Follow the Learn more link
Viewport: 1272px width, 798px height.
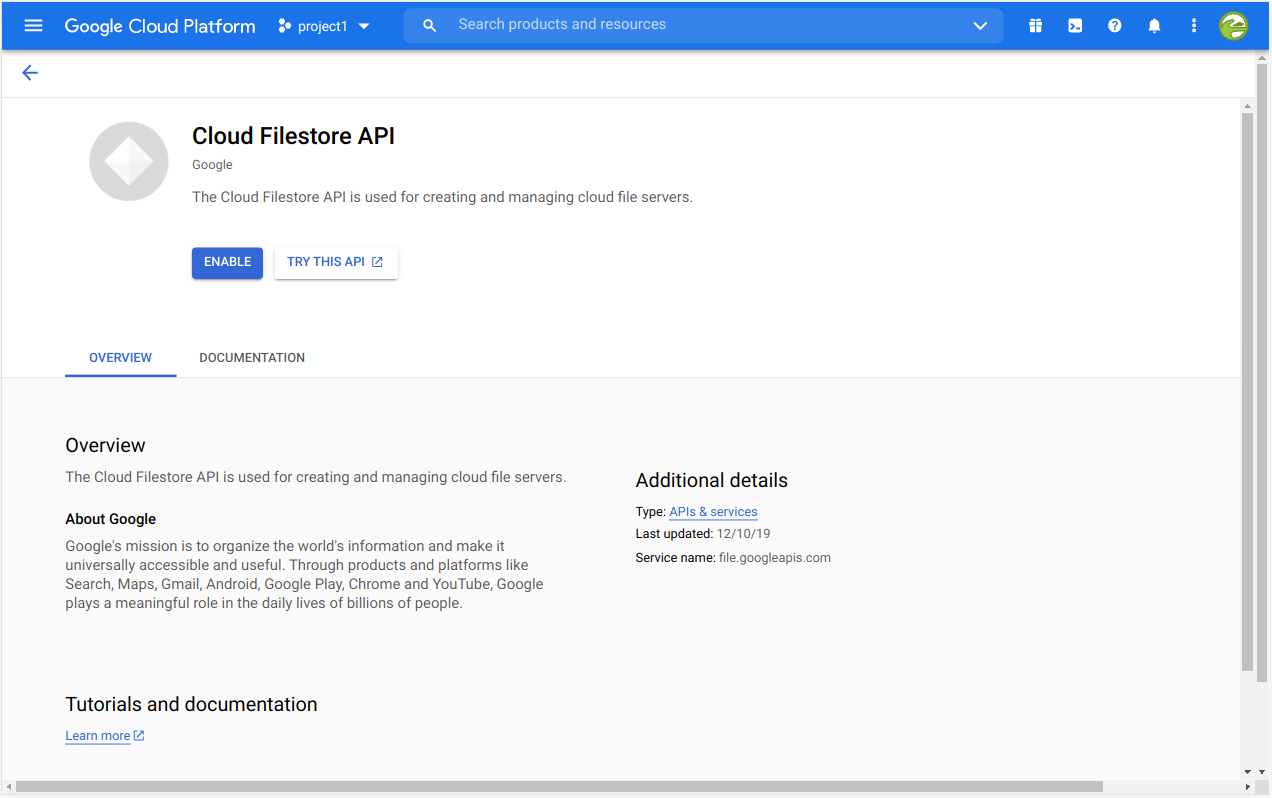click(98, 736)
